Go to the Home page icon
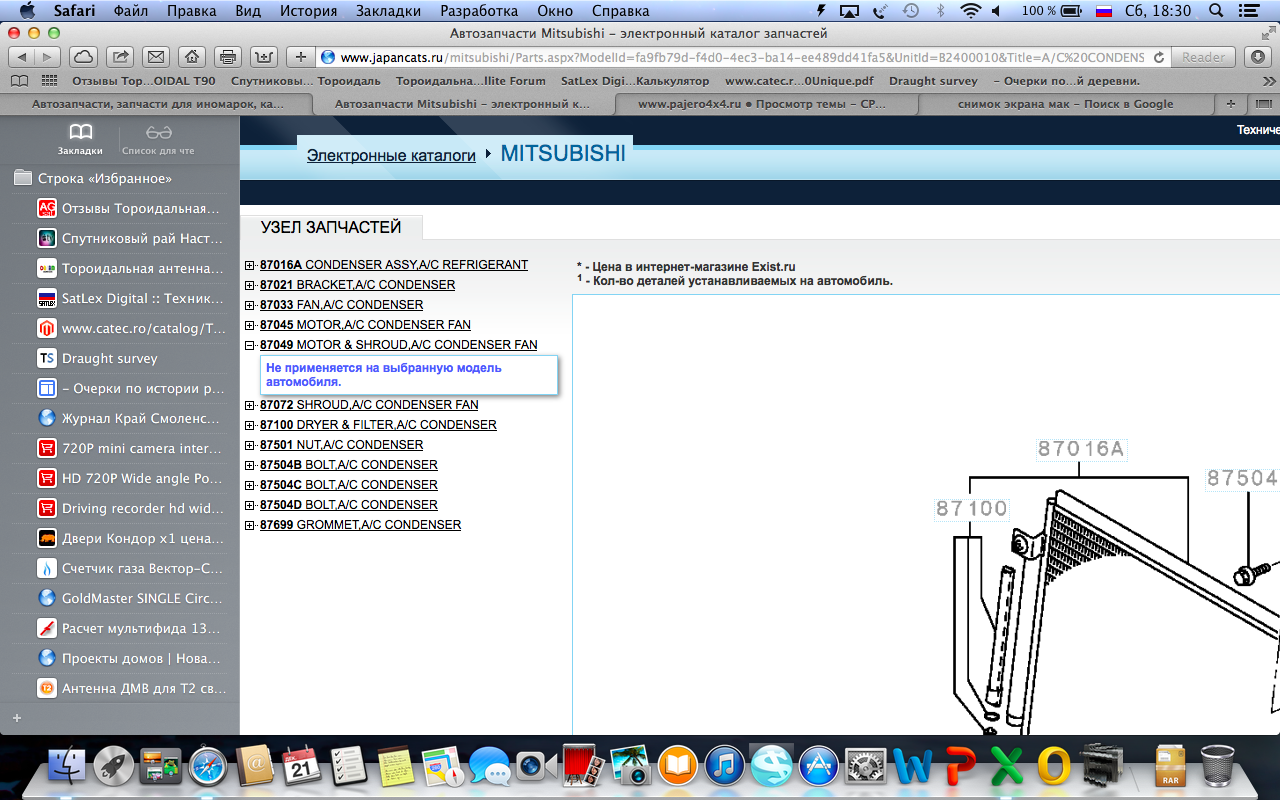This screenshot has width=1280, height=800. click(192, 57)
